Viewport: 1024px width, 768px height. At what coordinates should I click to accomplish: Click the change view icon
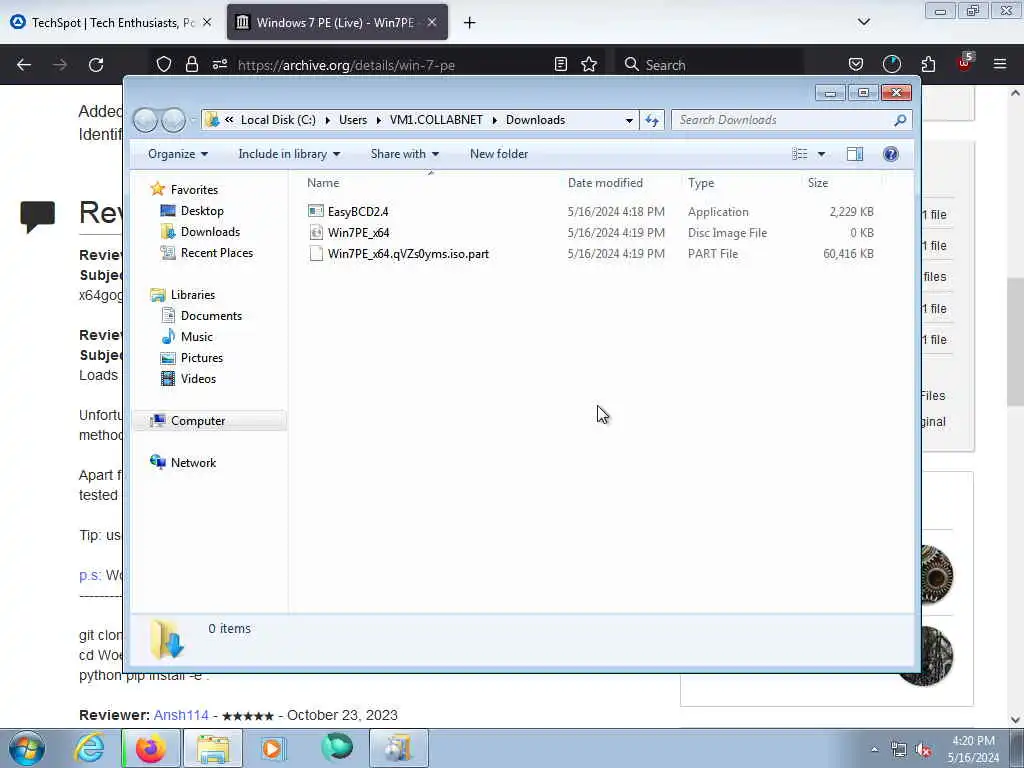coord(799,154)
